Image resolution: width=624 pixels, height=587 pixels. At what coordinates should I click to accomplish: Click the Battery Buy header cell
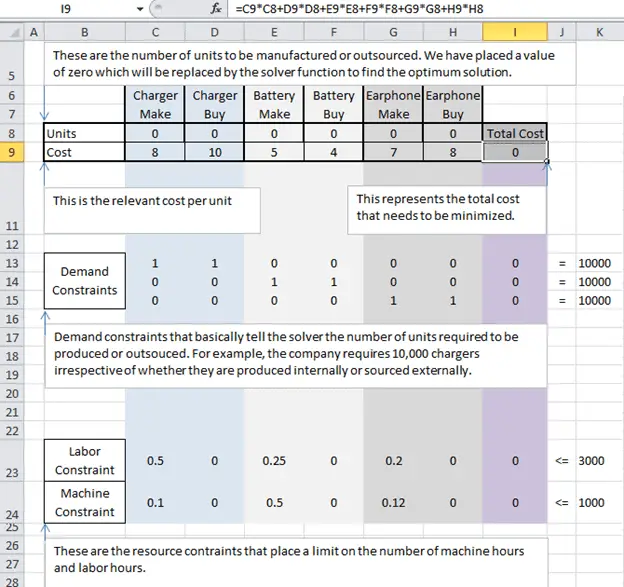click(333, 105)
